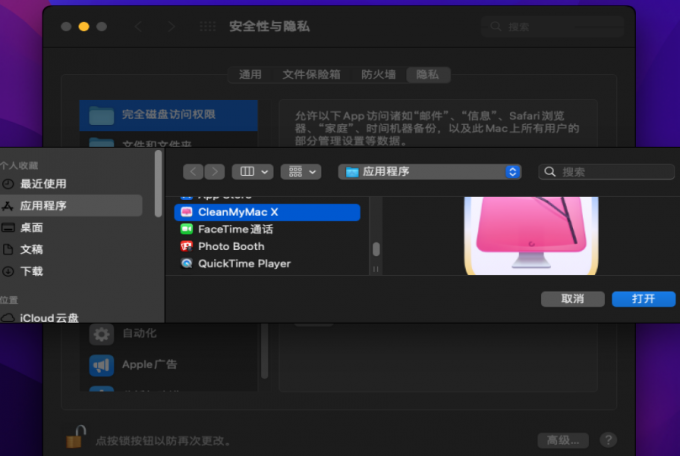
Task: Switch to the 文件保险箱 tab
Action: [311, 75]
